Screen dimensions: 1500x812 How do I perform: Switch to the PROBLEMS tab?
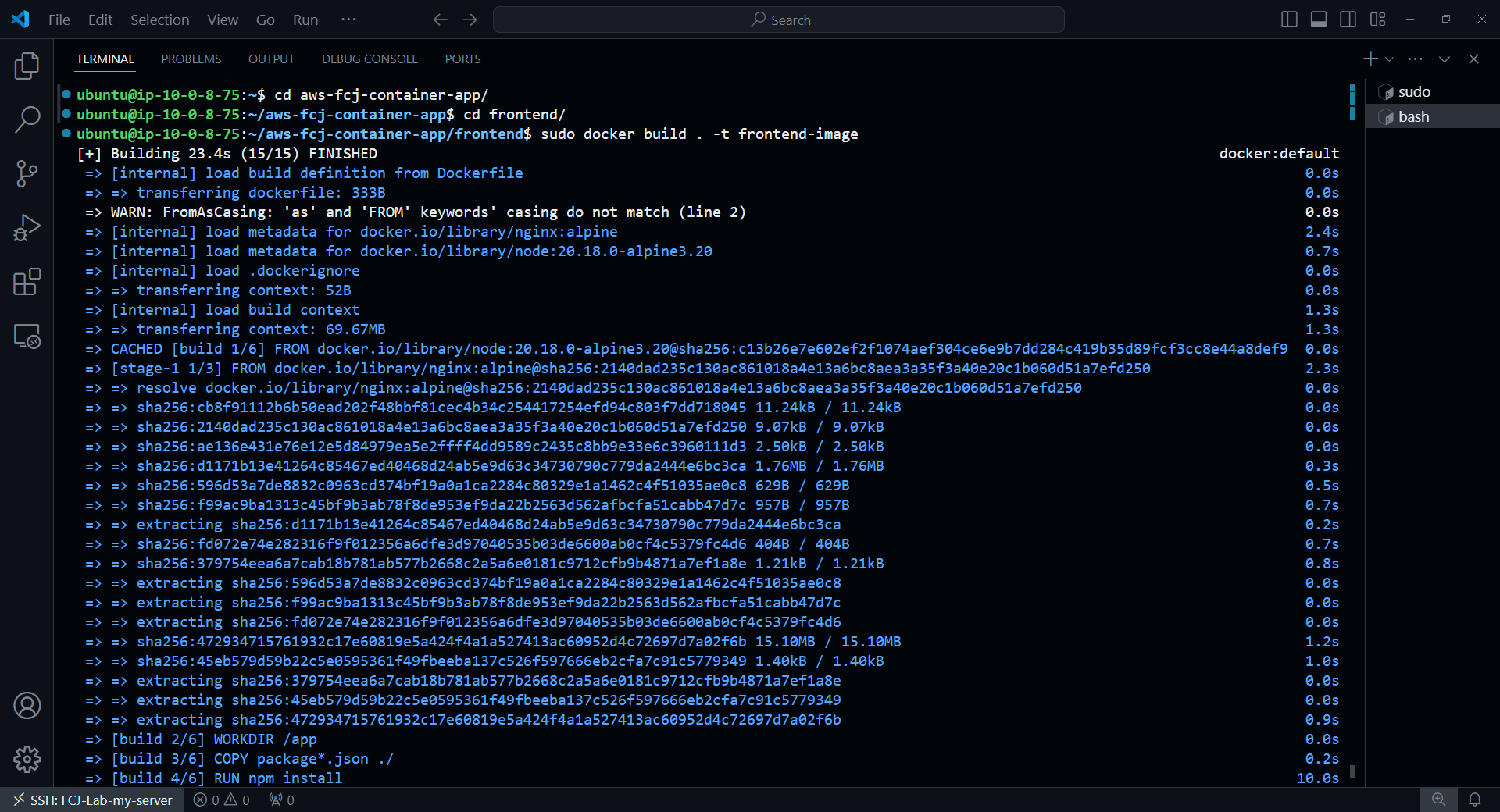[191, 59]
